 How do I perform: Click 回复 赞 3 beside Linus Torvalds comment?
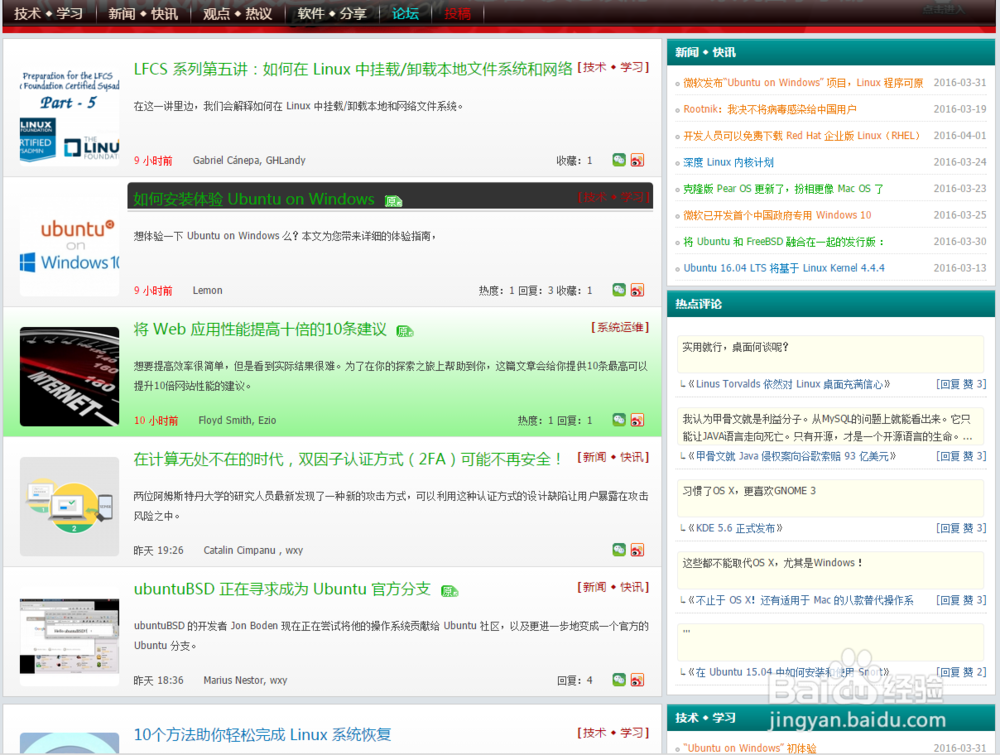961,384
